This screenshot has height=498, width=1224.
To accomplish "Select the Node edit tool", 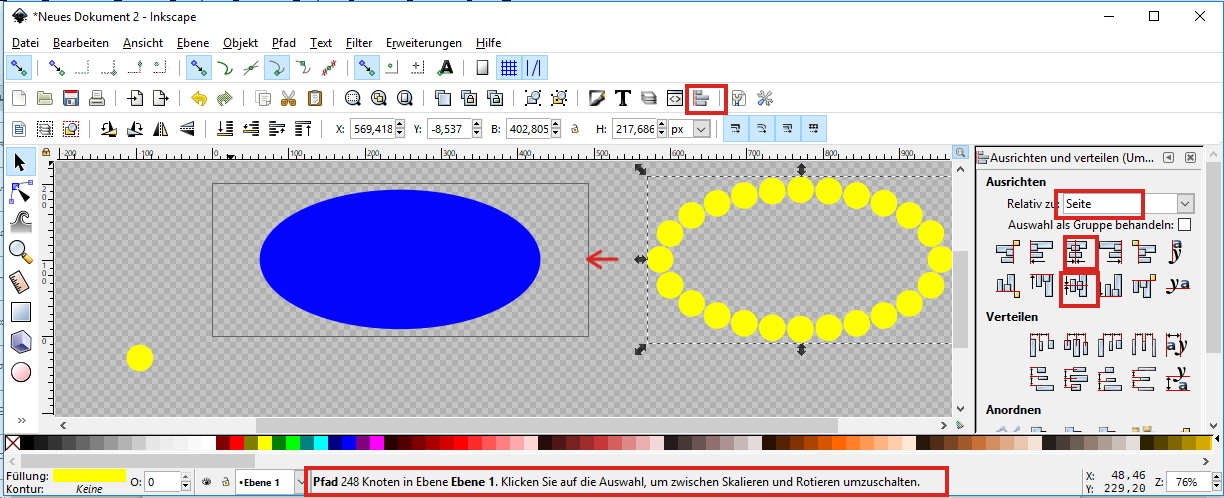I will 20,192.
